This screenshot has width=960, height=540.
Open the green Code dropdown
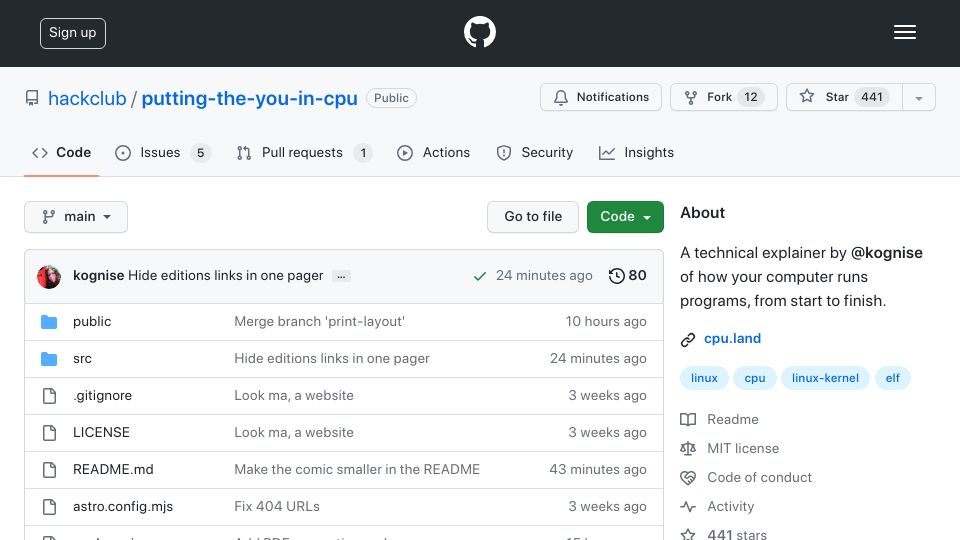[x=625, y=217]
